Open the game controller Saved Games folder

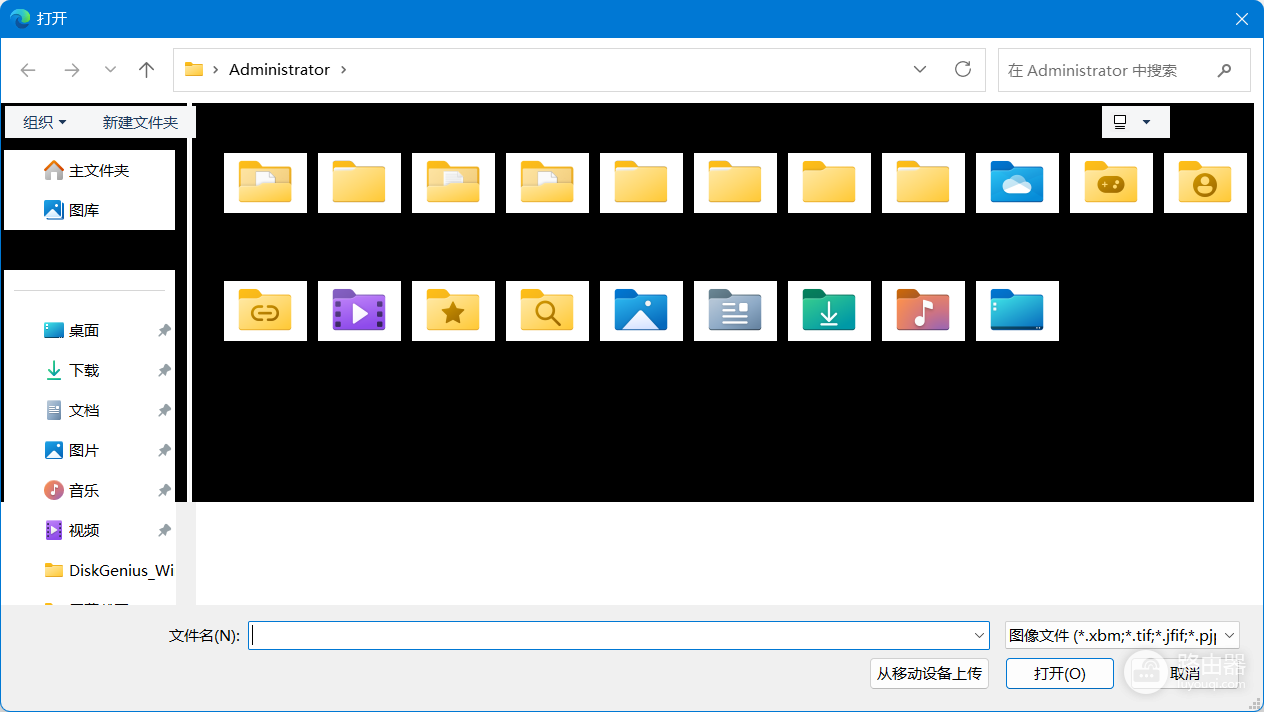pyautogui.click(x=1111, y=183)
